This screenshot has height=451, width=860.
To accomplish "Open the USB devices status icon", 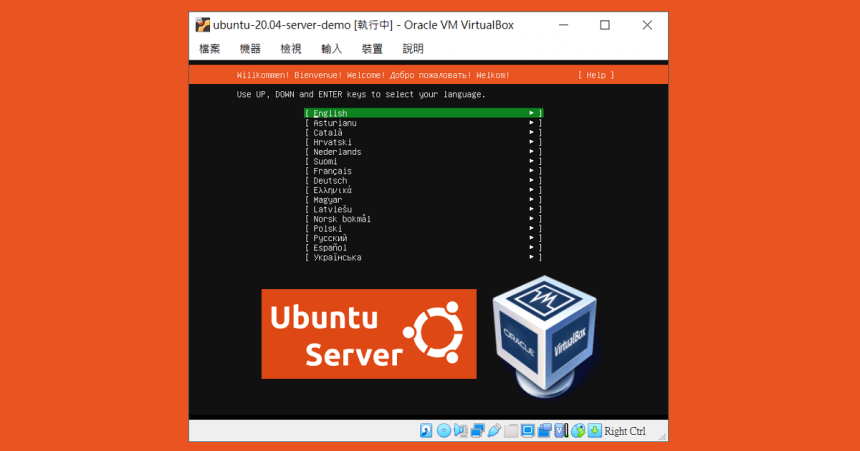I will click(x=494, y=431).
